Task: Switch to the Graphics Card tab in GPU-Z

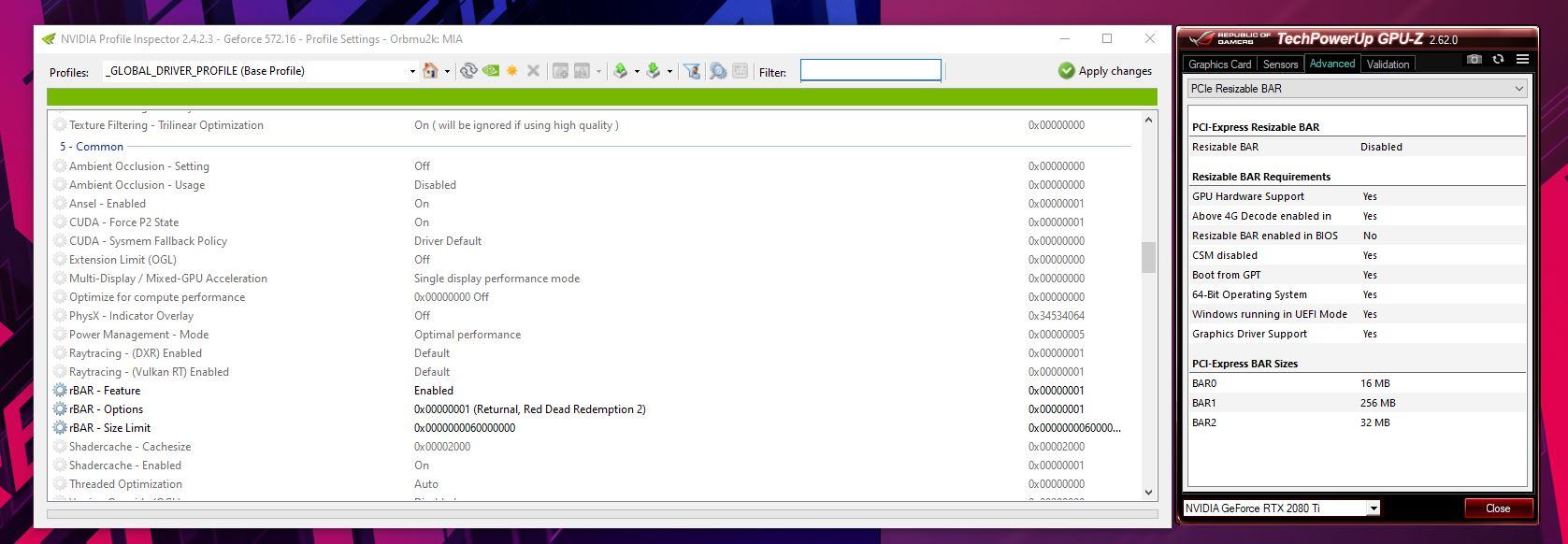Action: (x=1219, y=64)
